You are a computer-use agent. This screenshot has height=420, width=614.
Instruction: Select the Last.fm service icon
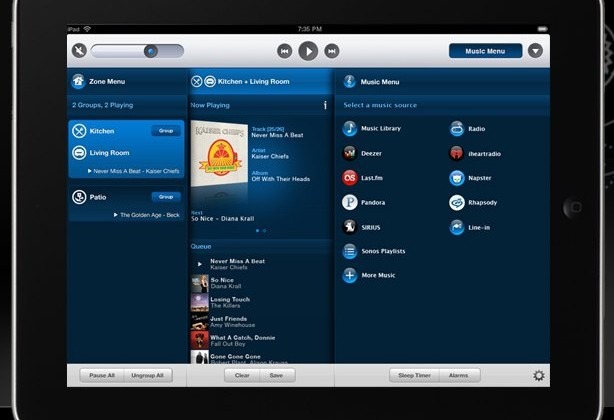point(350,178)
